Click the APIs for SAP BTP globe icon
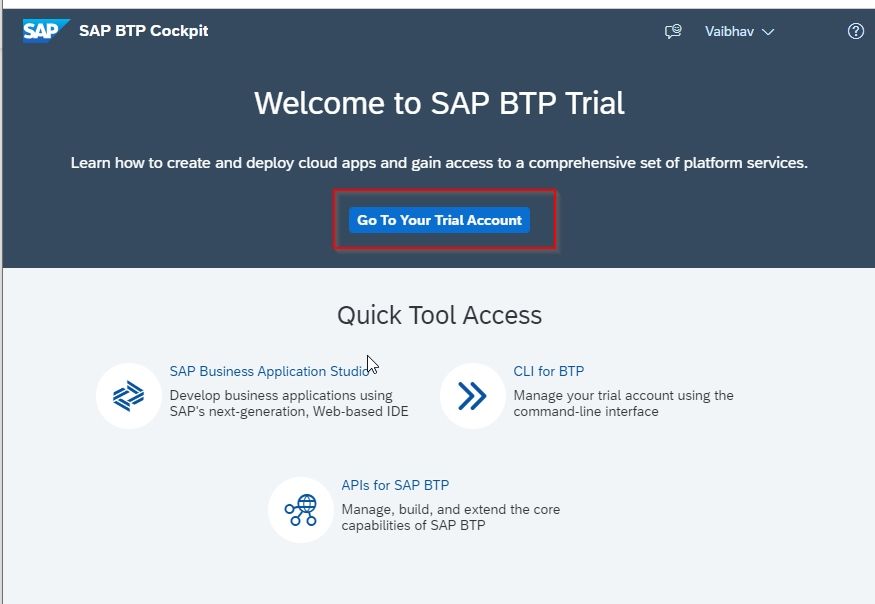Image resolution: width=875 pixels, height=604 pixels. (x=301, y=510)
